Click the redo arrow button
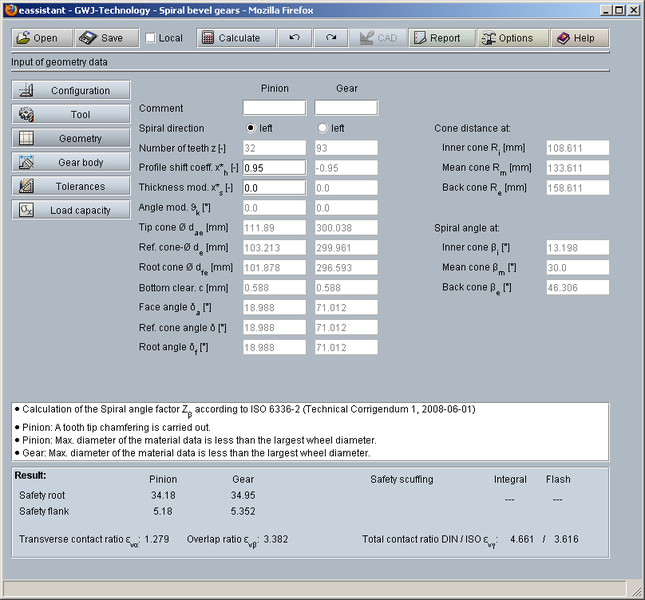The height and width of the screenshot is (600, 645). (330, 38)
